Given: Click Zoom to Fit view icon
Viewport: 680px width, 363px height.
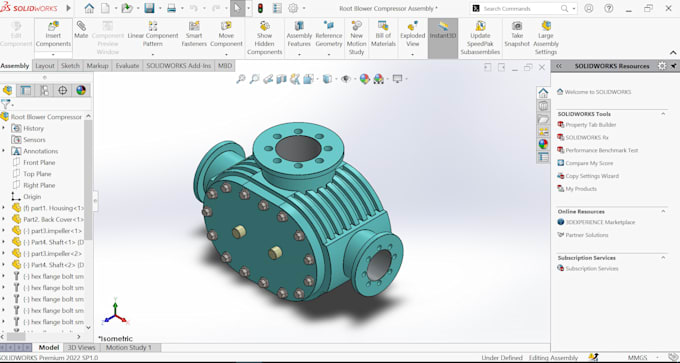Looking at the screenshot, I should click(x=241, y=79).
